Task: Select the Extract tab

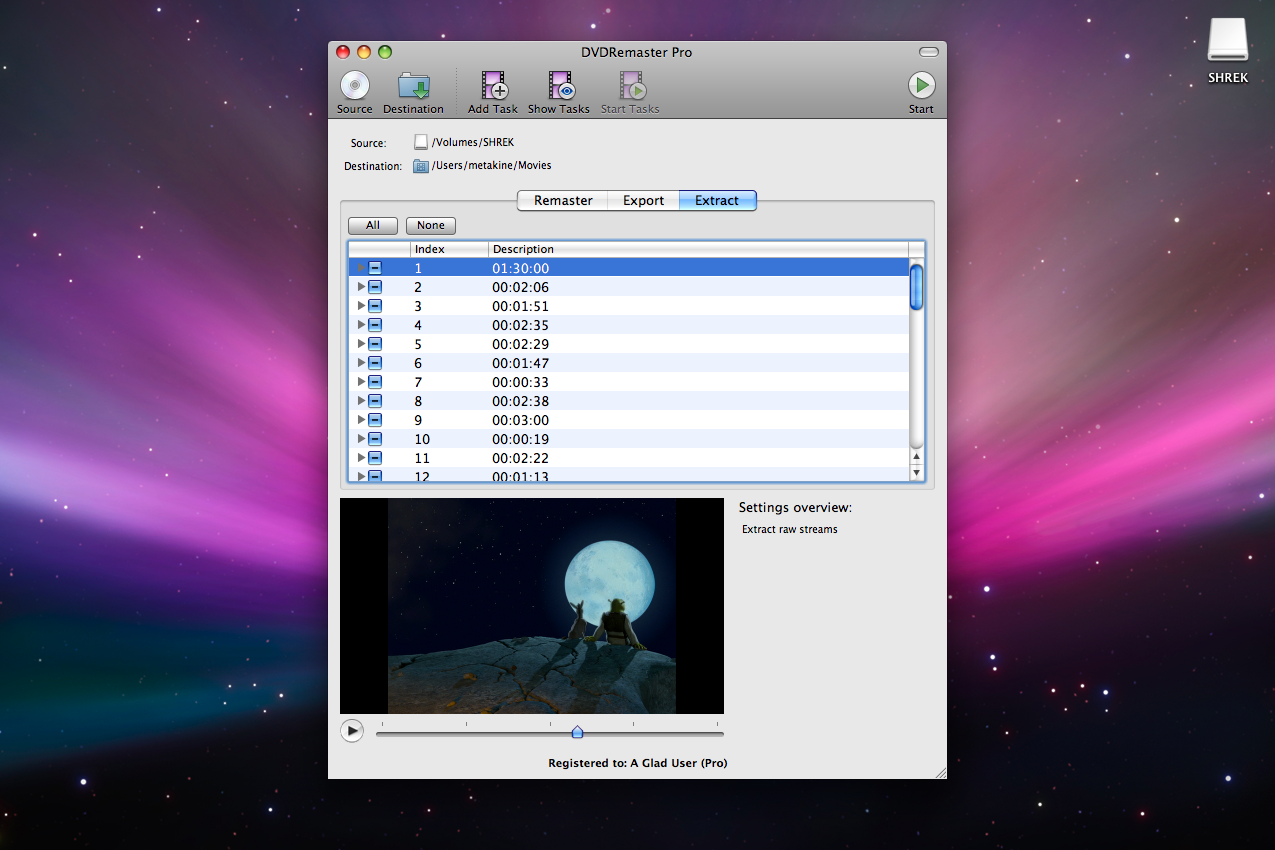Action: click(717, 200)
